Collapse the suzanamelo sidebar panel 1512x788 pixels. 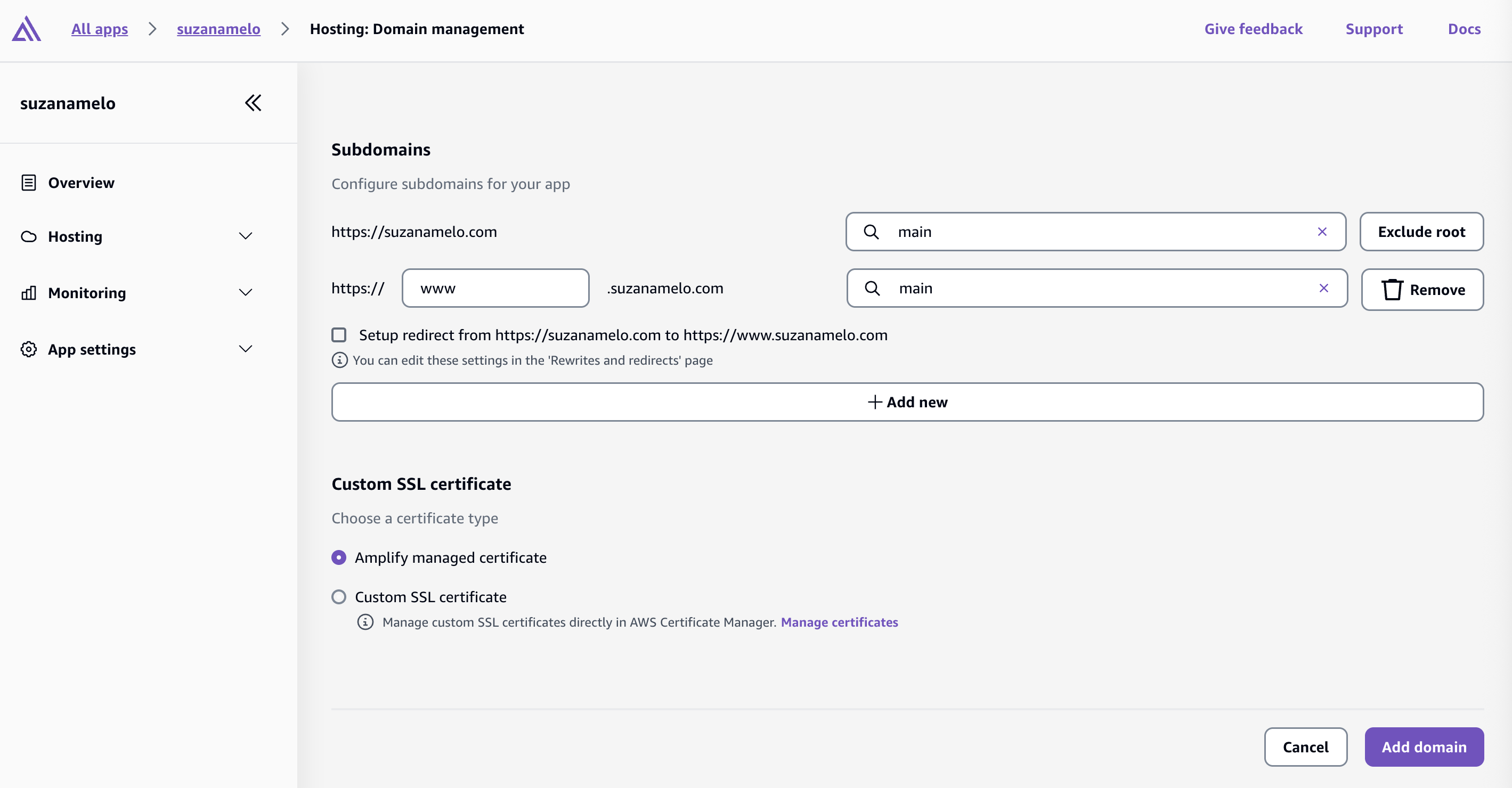(x=253, y=103)
